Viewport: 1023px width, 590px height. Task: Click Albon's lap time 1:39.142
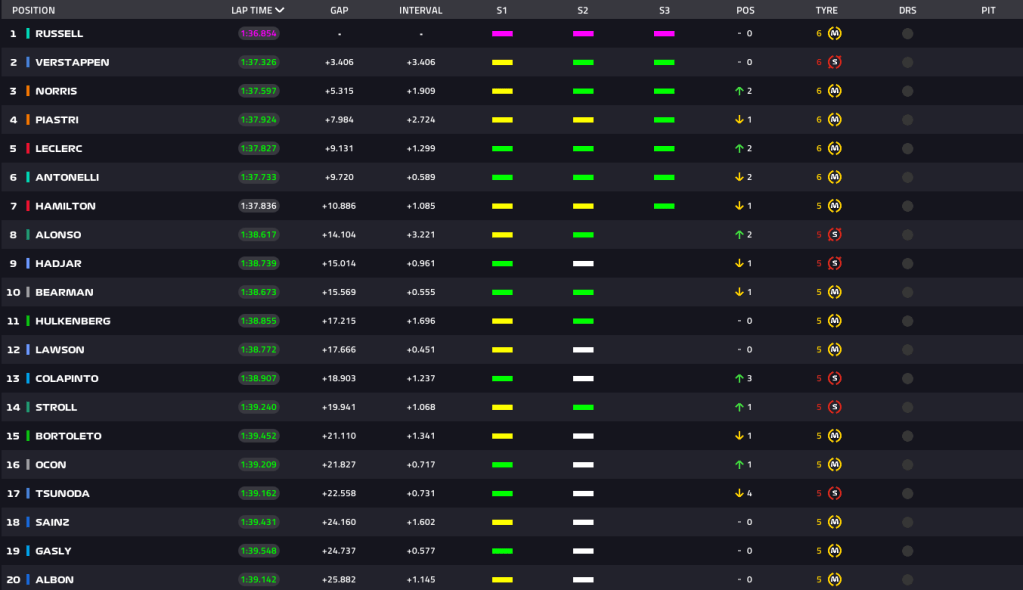258,579
